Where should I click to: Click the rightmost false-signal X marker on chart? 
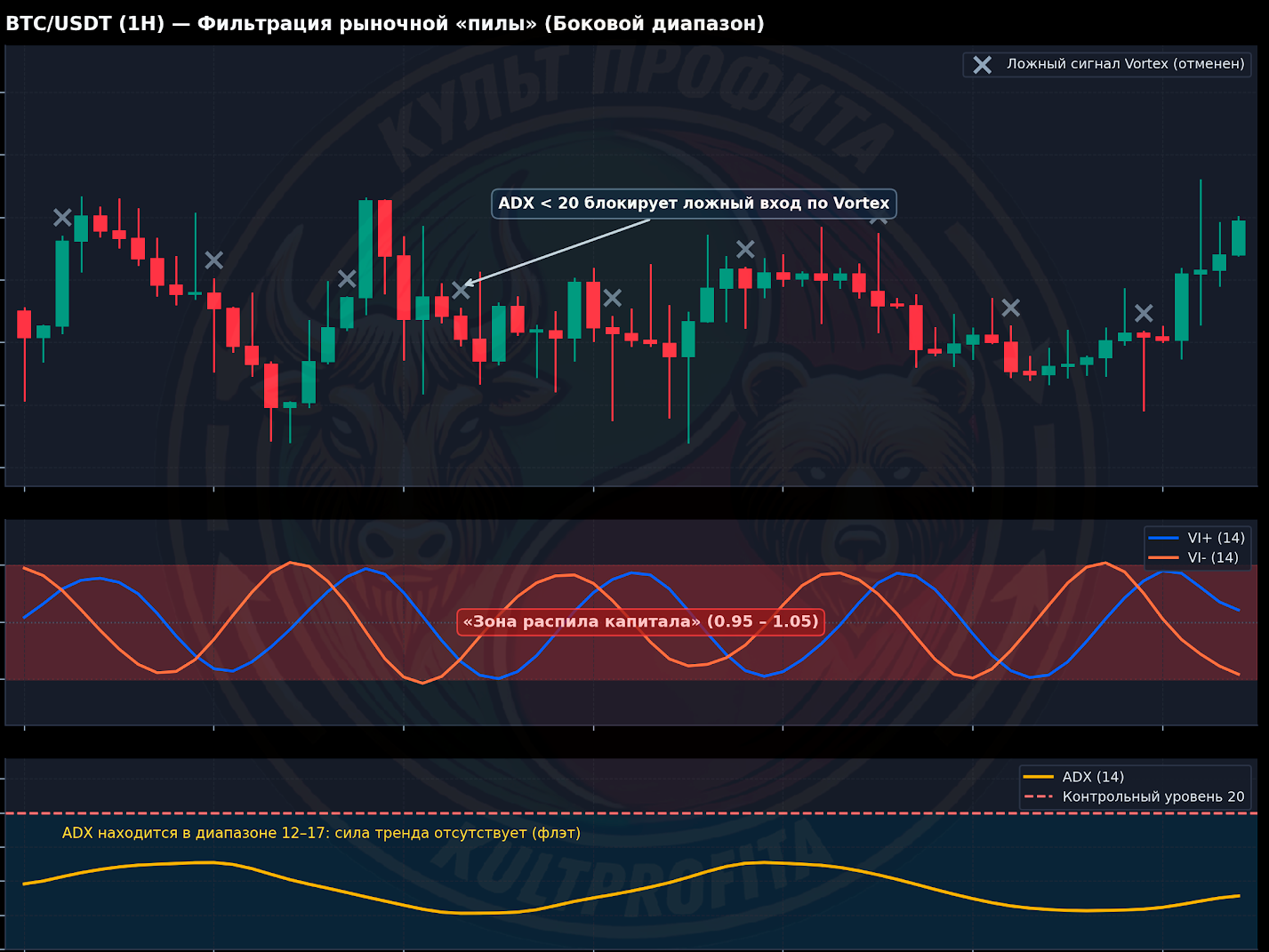click(1144, 313)
